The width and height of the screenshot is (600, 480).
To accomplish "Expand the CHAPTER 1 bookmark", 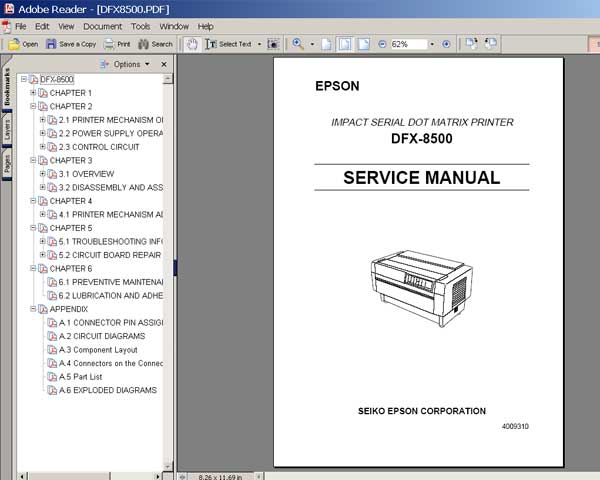I will pyautogui.click(x=33, y=93).
